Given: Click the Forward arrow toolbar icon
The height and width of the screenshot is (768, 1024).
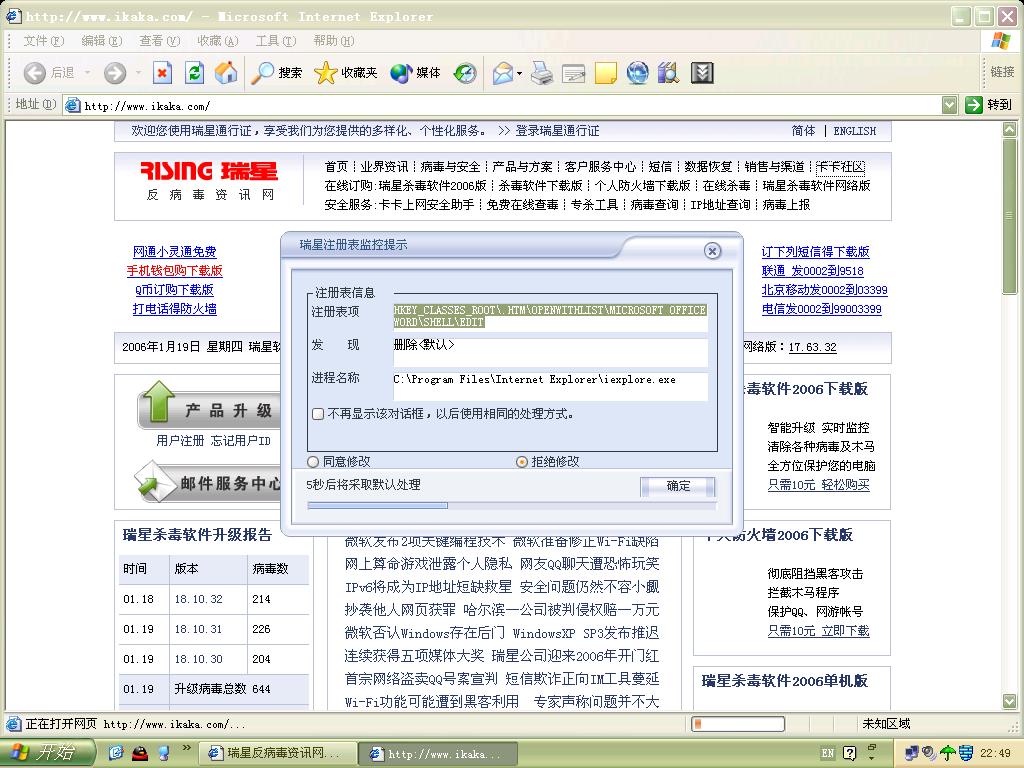Looking at the screenshot, I should tap(115, 72).
